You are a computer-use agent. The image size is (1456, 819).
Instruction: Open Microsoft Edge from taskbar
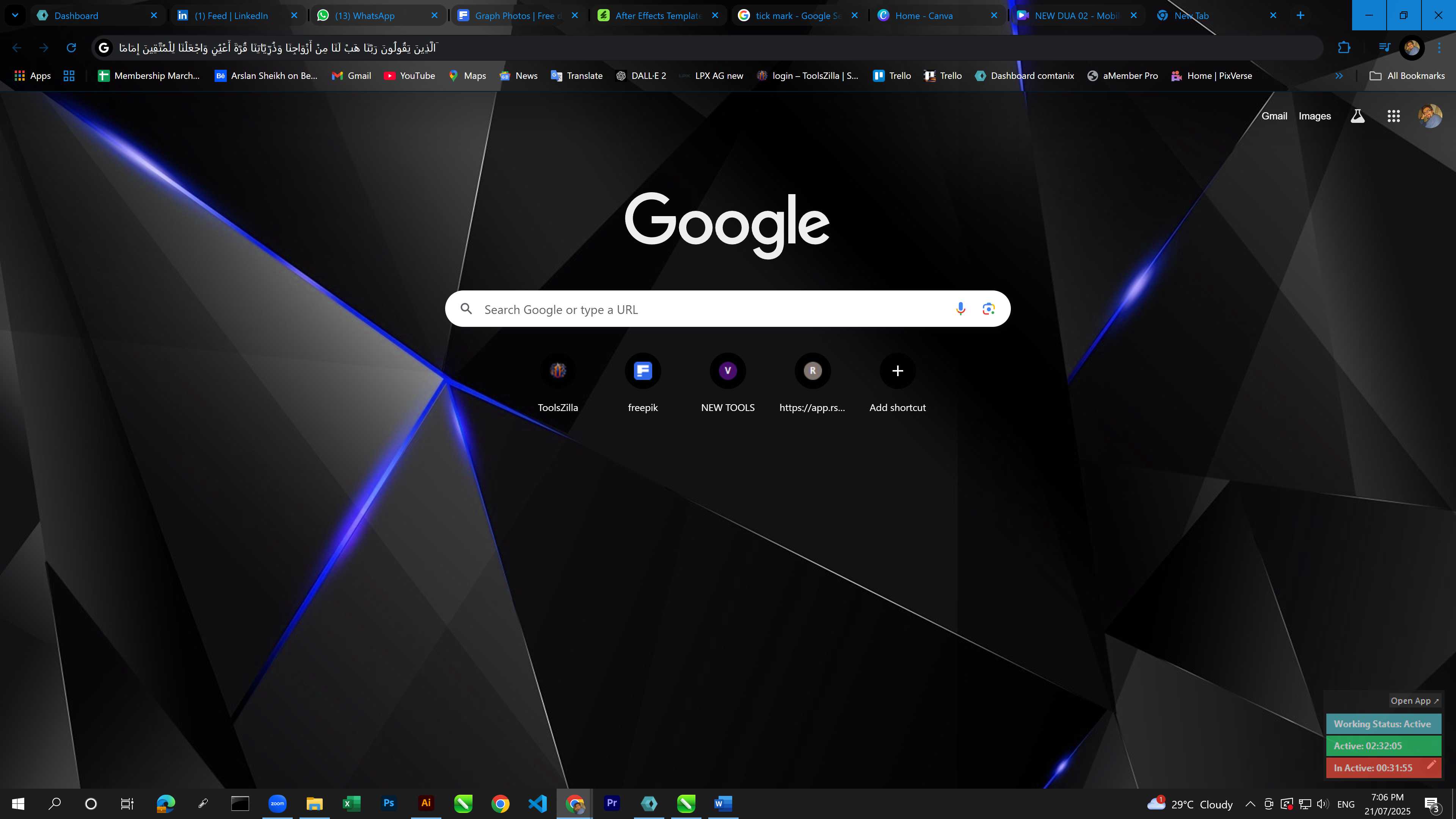[x=166, y=803]
